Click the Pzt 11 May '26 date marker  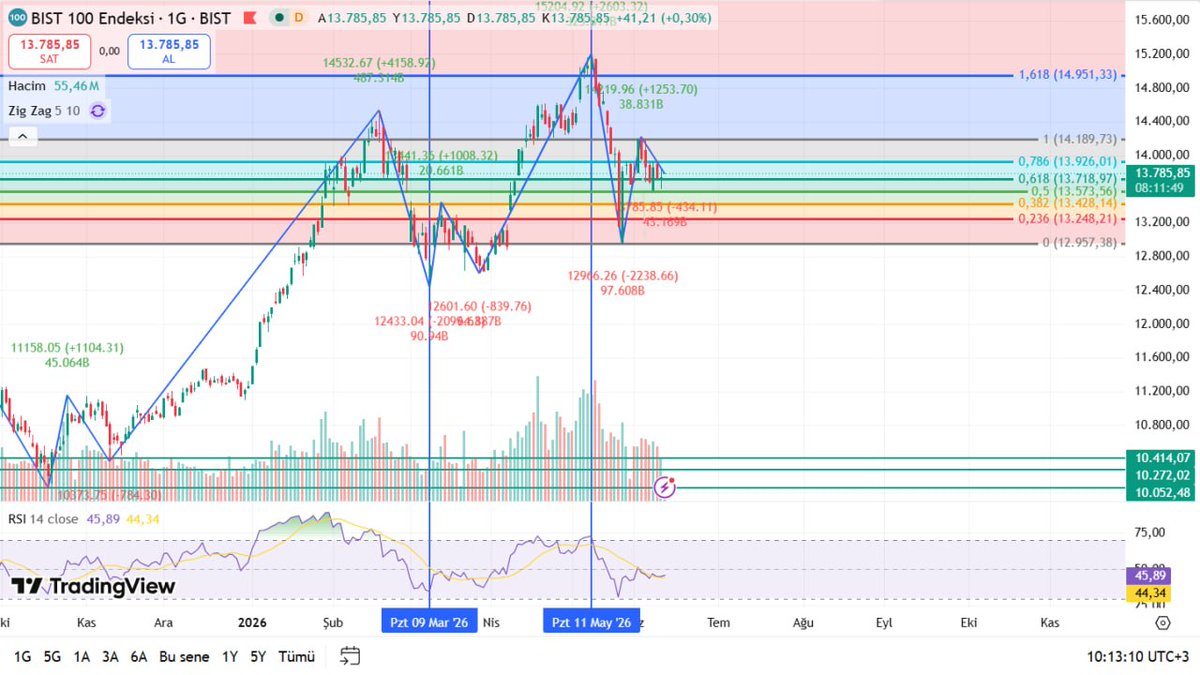(592, 622)
